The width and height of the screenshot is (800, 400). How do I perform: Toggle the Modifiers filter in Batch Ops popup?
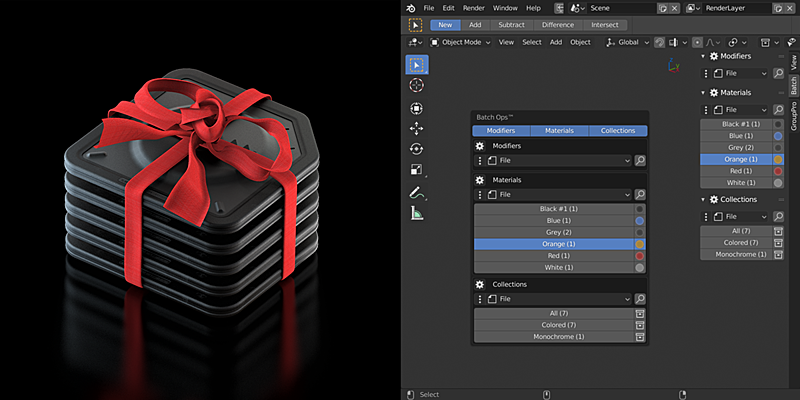click(x=501, y=131)
